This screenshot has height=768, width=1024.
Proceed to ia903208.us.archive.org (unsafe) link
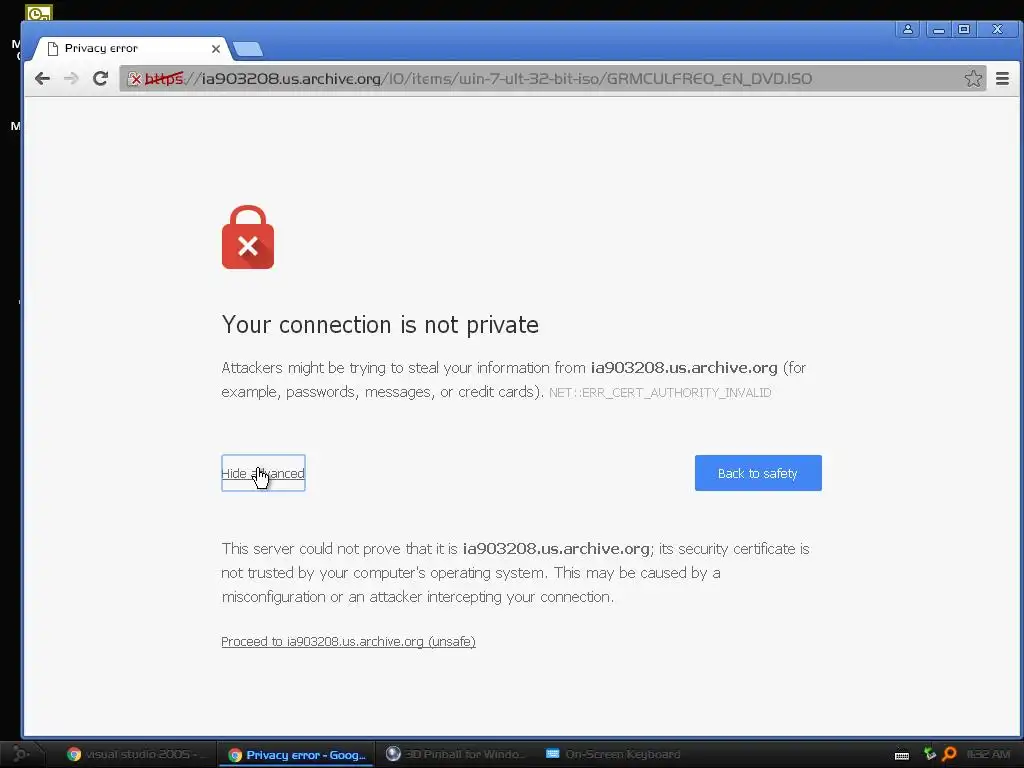[x=348, y=641]
